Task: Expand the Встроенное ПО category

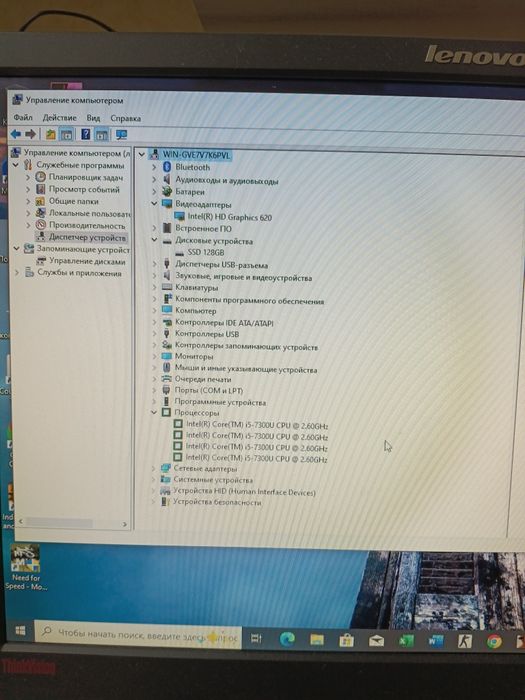Action: [154, 228]
